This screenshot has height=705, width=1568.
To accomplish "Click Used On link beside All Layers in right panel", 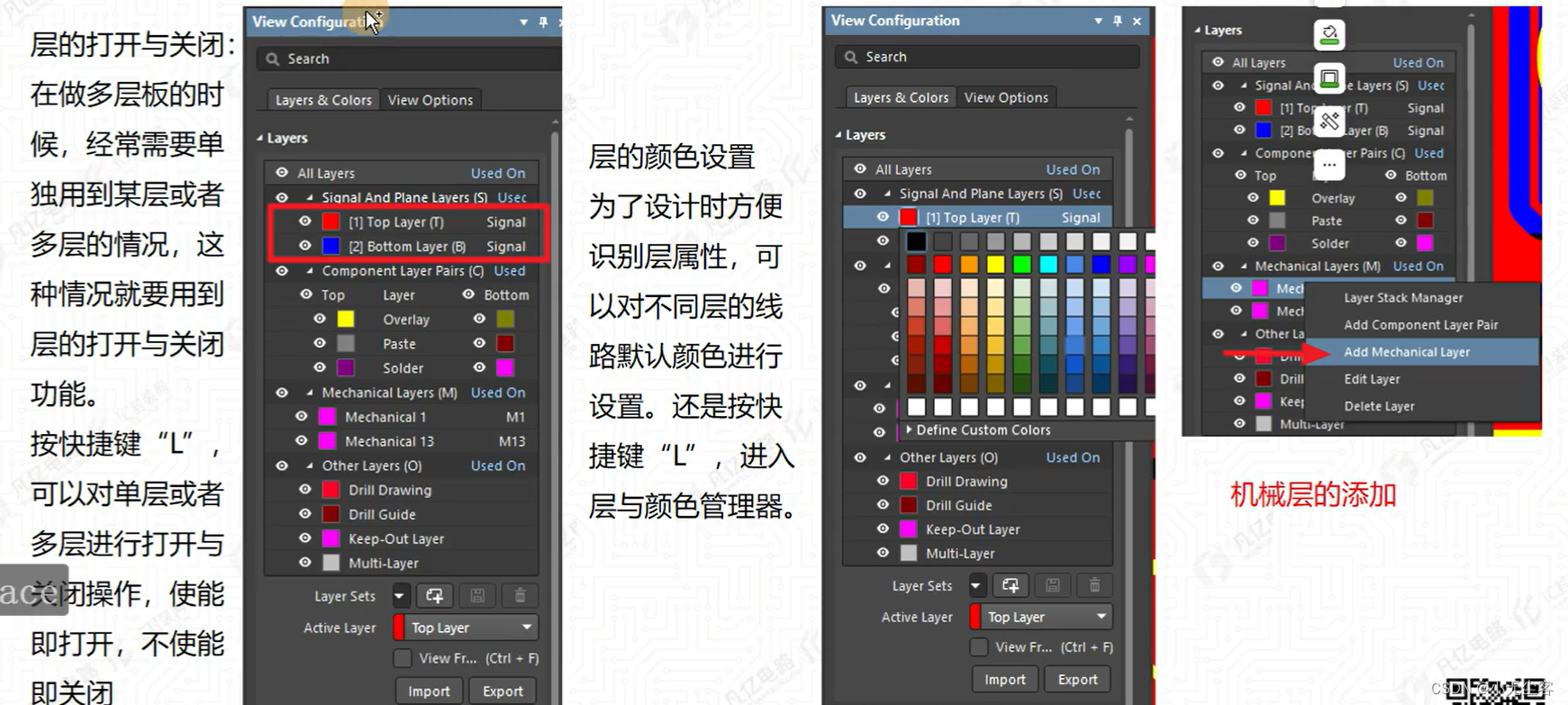I will point(1418,62).
